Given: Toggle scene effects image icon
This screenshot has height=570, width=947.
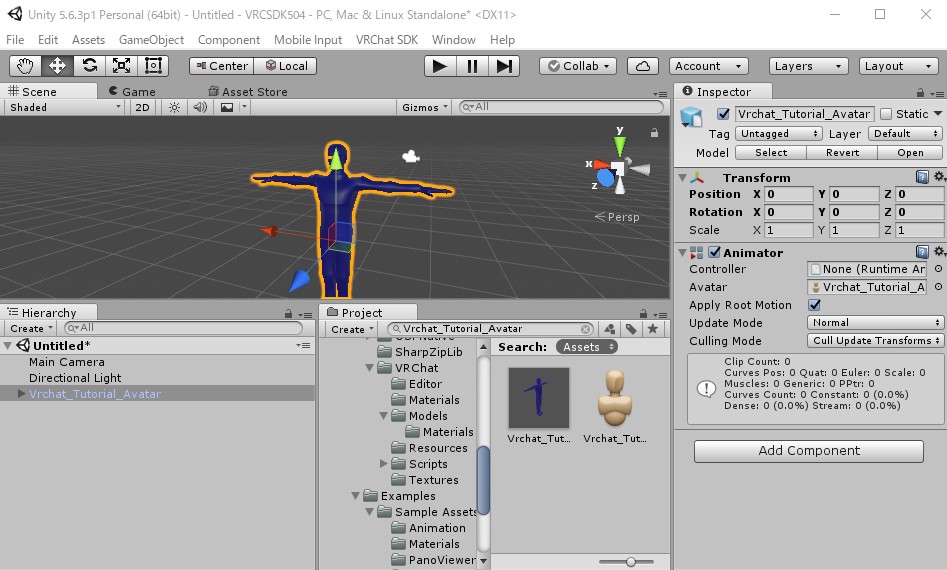Looking at the screenshot, I should (227, 107).
